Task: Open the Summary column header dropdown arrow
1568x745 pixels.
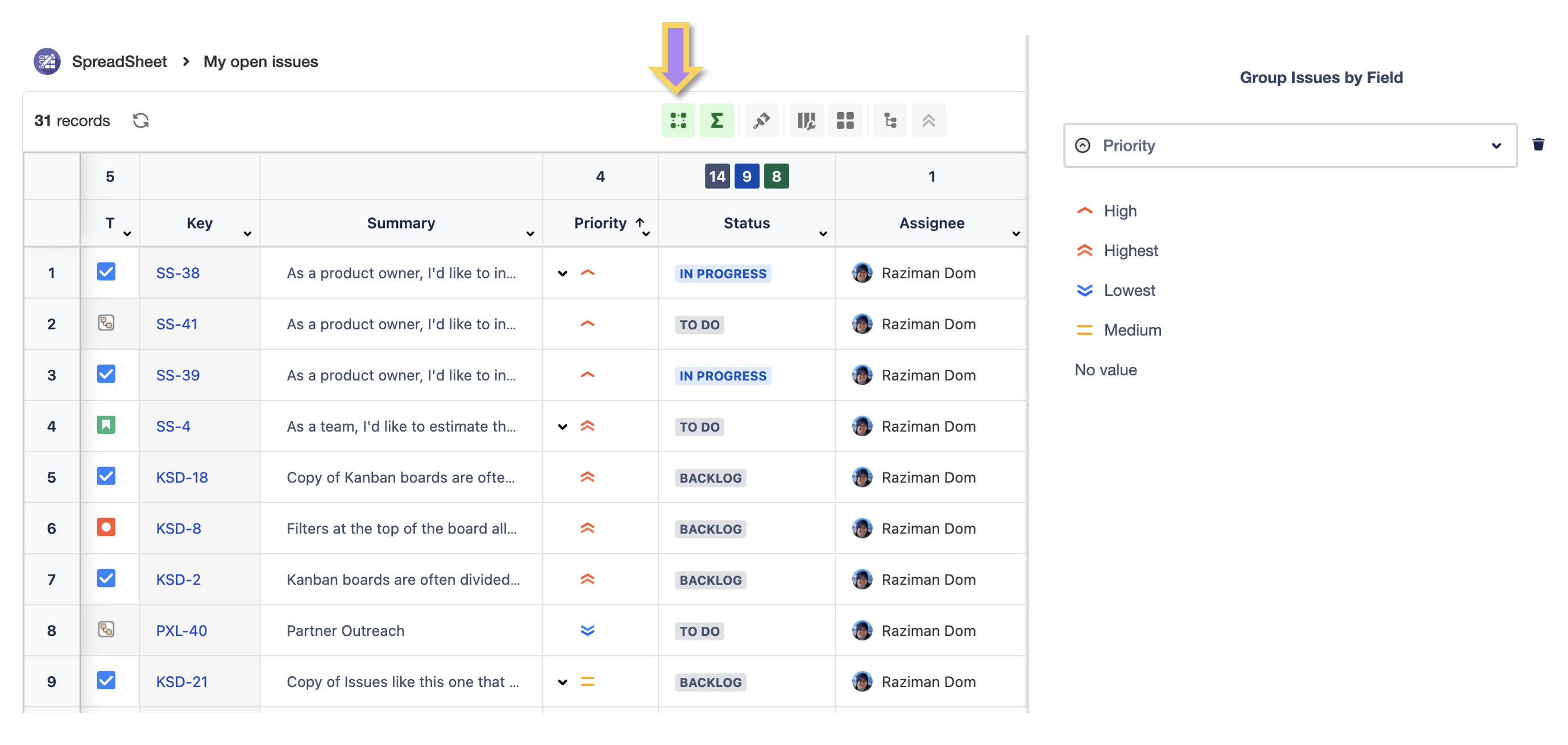Action: [x=529, y=234]
